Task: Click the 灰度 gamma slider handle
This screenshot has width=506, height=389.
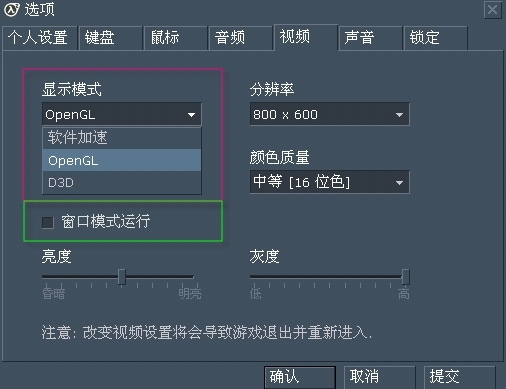Action: click(x=406, y=277)
